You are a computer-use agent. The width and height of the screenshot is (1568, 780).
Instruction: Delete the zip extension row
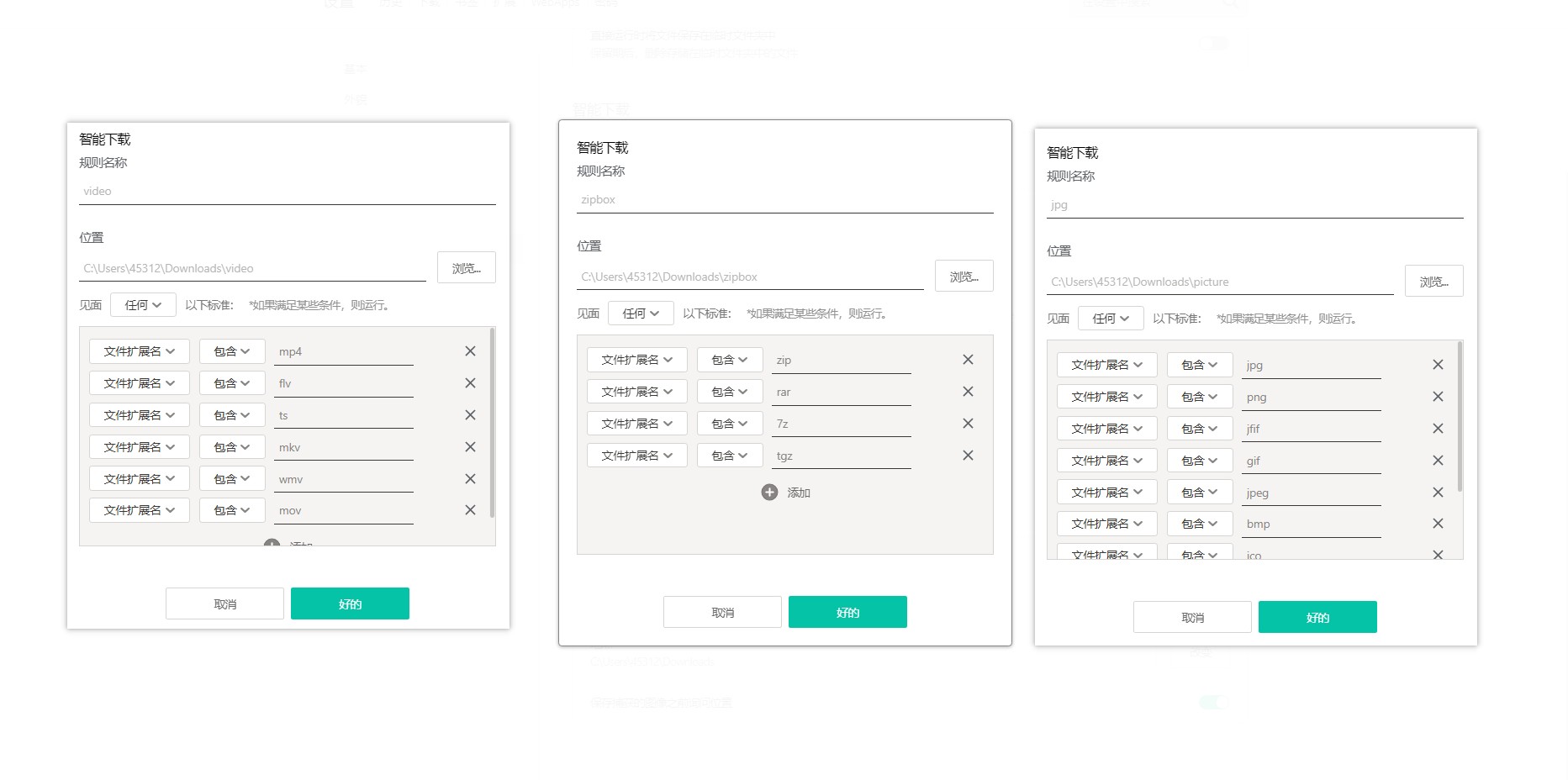(x=968, y=360)
